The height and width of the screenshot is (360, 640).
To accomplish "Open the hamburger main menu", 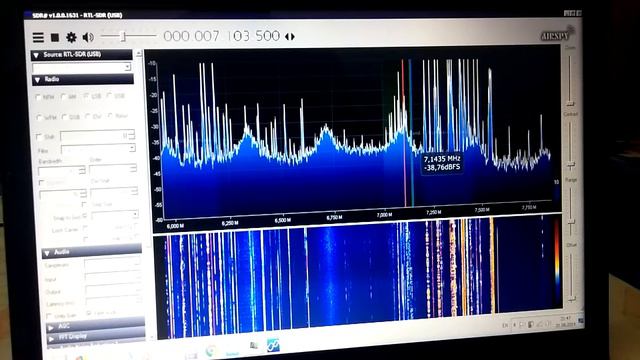I will [x=38, y=38].
